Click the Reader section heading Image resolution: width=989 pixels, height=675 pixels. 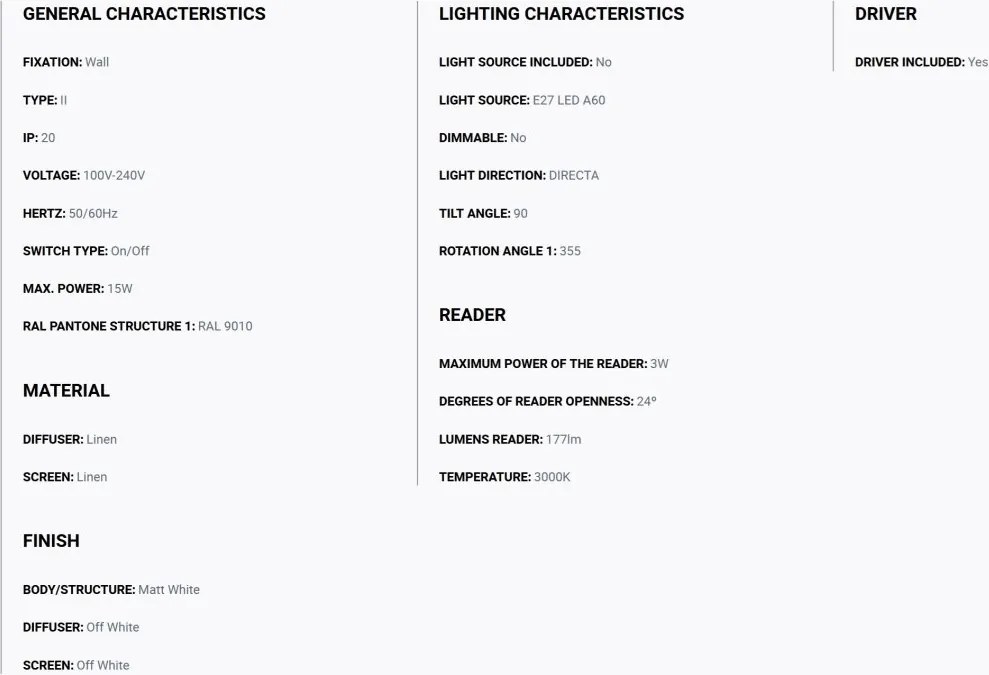pyautogui.click(x=472, y=315)
